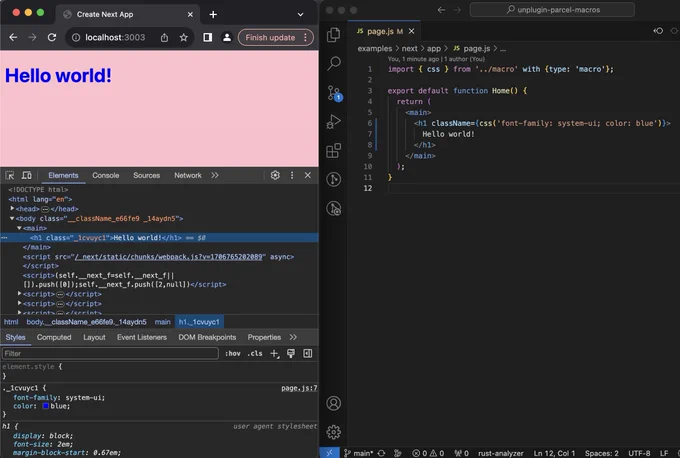Click the remote window icon in status bar
This screenshot has height=458, width=680.
point(329,453)
